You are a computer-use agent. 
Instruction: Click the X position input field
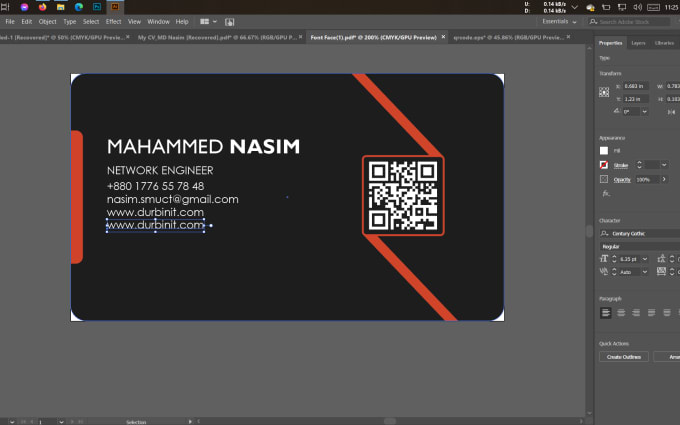click(x=636, y=86)
